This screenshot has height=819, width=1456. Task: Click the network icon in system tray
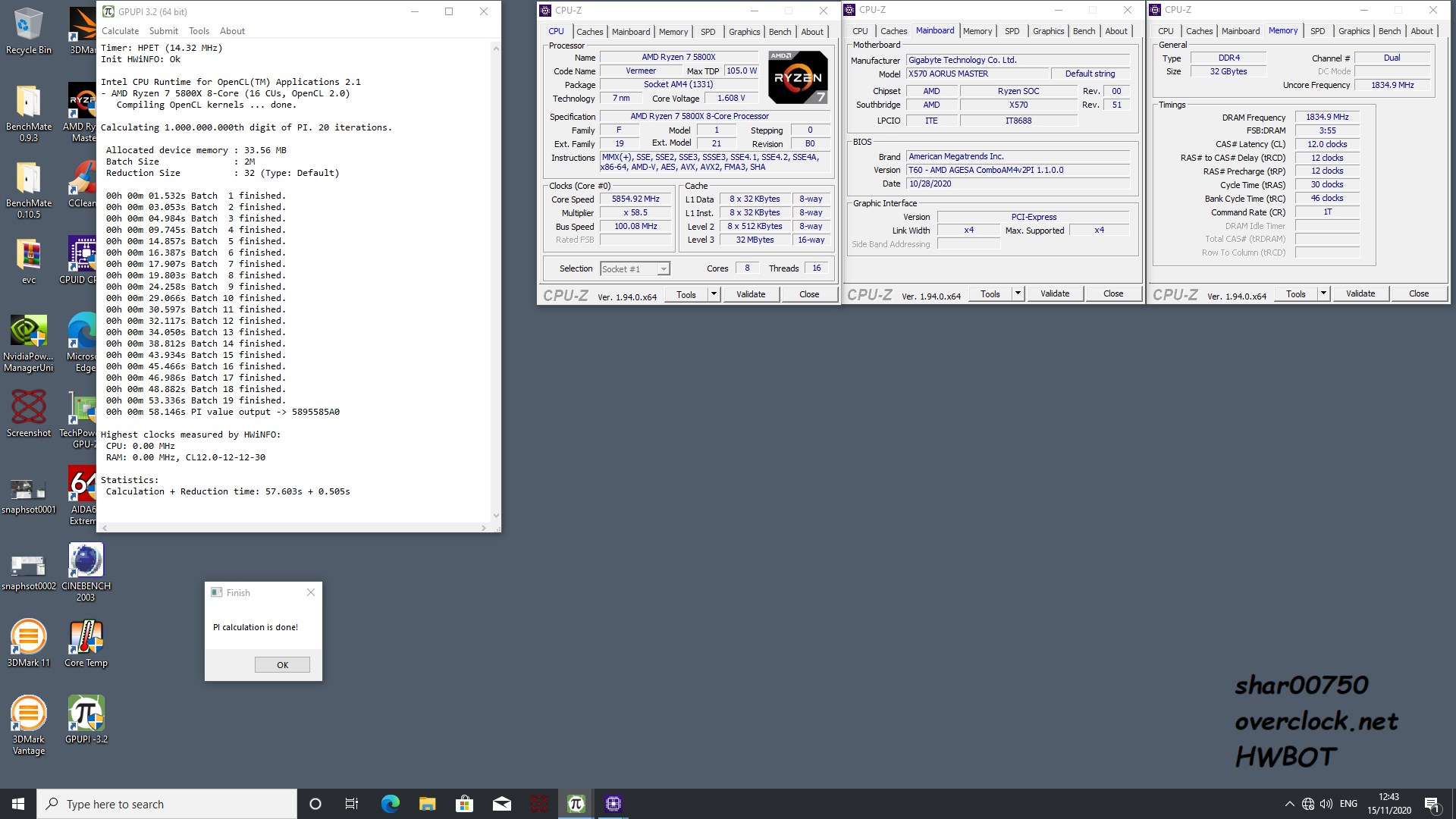click(x=1307, y=804)
